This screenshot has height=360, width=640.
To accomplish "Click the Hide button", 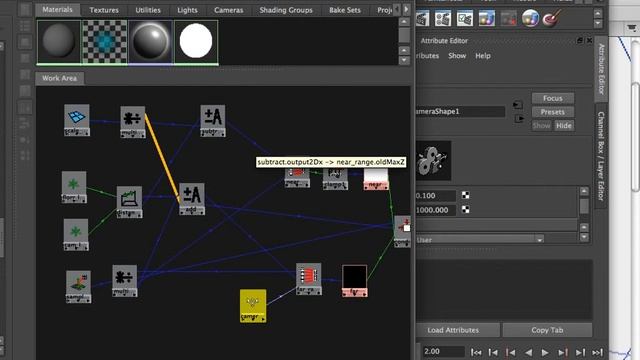I will 564,126.
